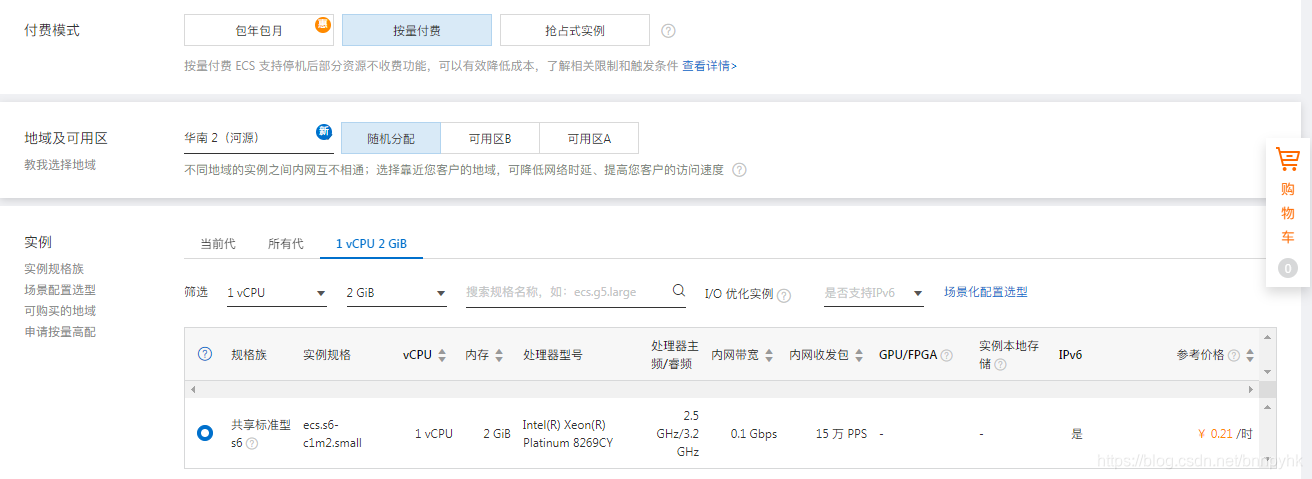Click help icon beside 实例本地存储 header
The image size is (1312, 479).
1000,364
